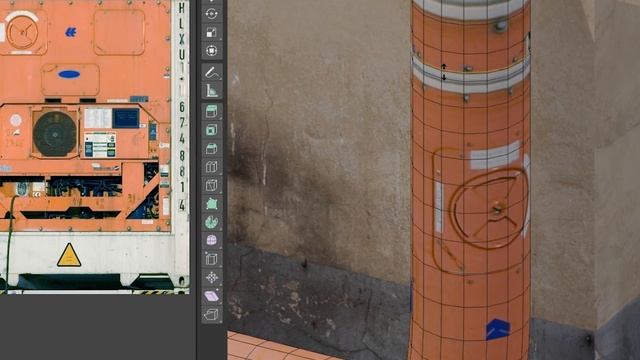Select the Scale tool
Viewport: 640px width, 360px height.
click(211, 32)
